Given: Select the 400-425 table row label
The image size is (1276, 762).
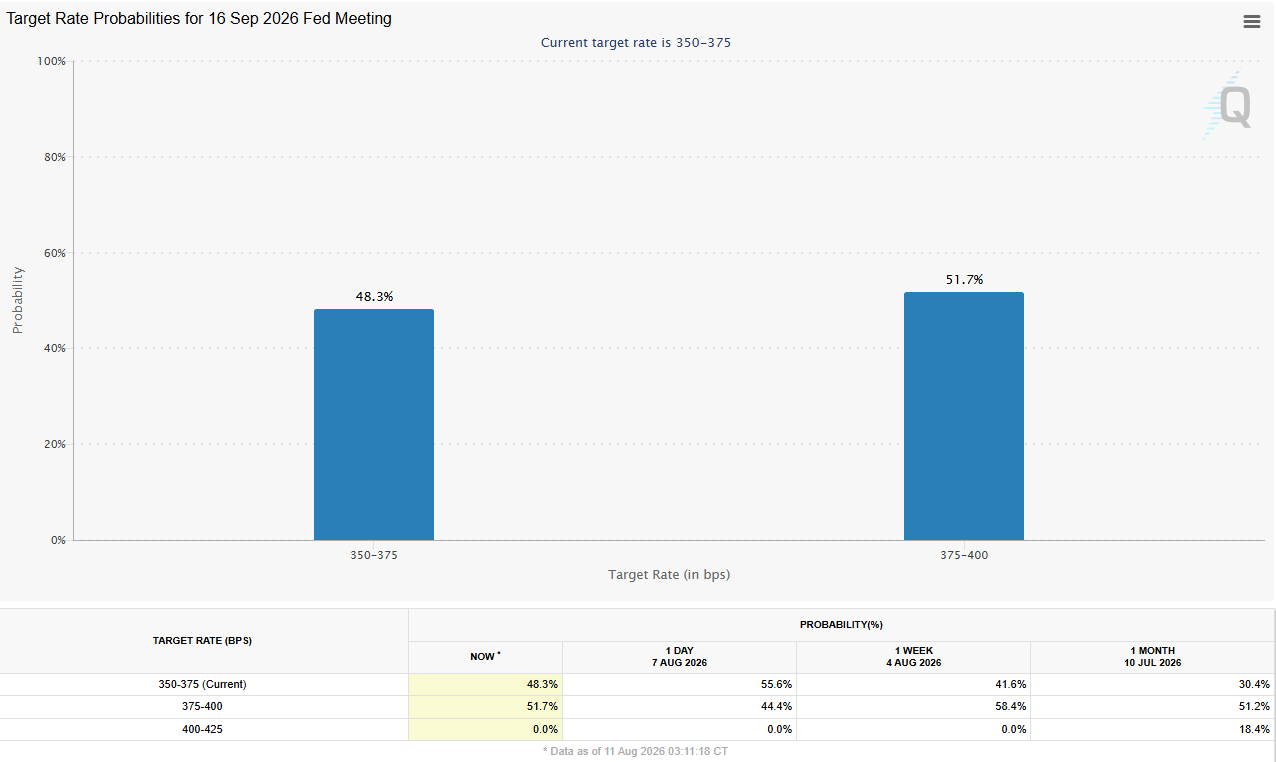Looking at the screenshot, I should tap(202, 729).
